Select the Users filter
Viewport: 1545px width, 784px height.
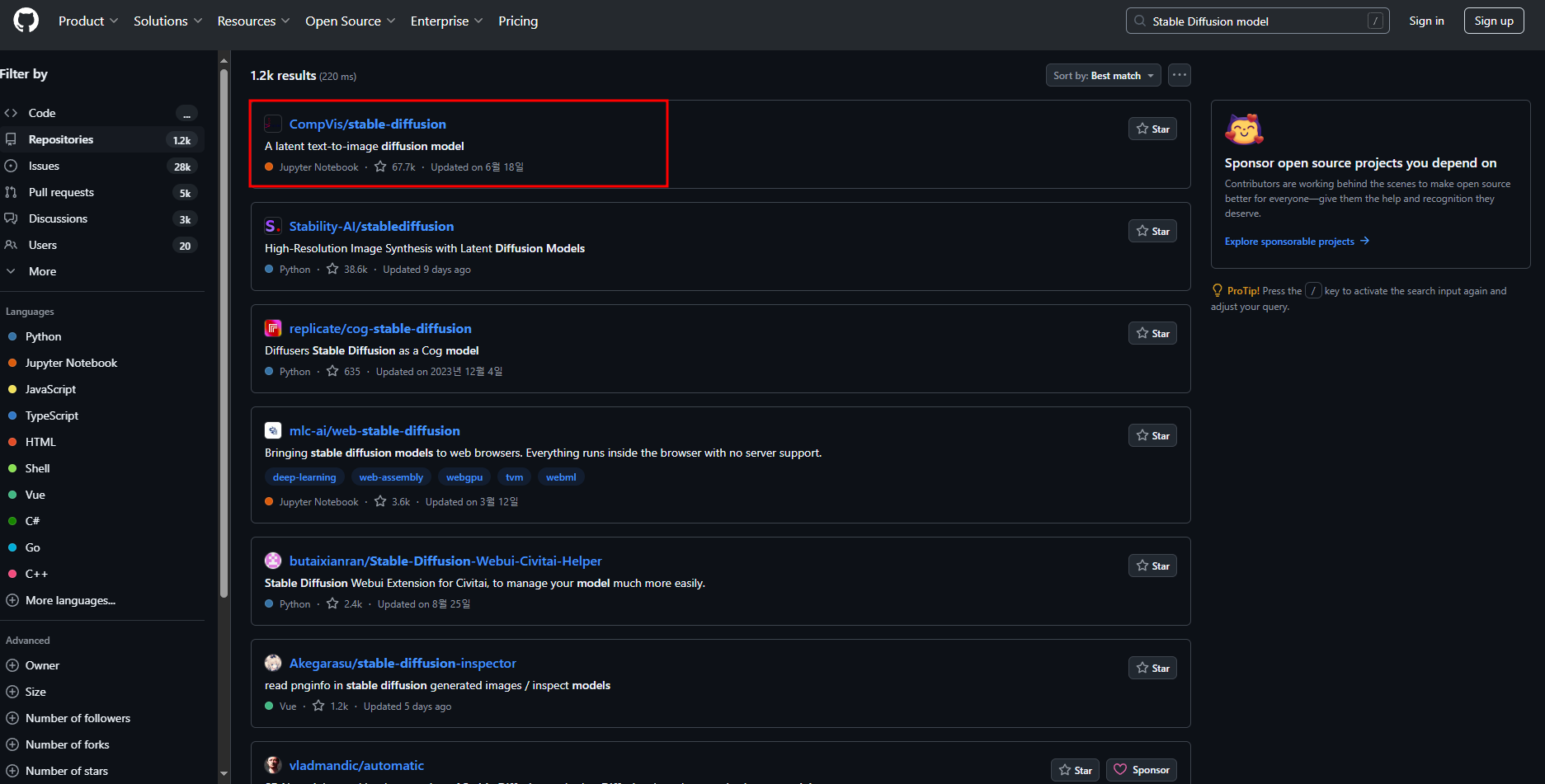tap(101, 245)
